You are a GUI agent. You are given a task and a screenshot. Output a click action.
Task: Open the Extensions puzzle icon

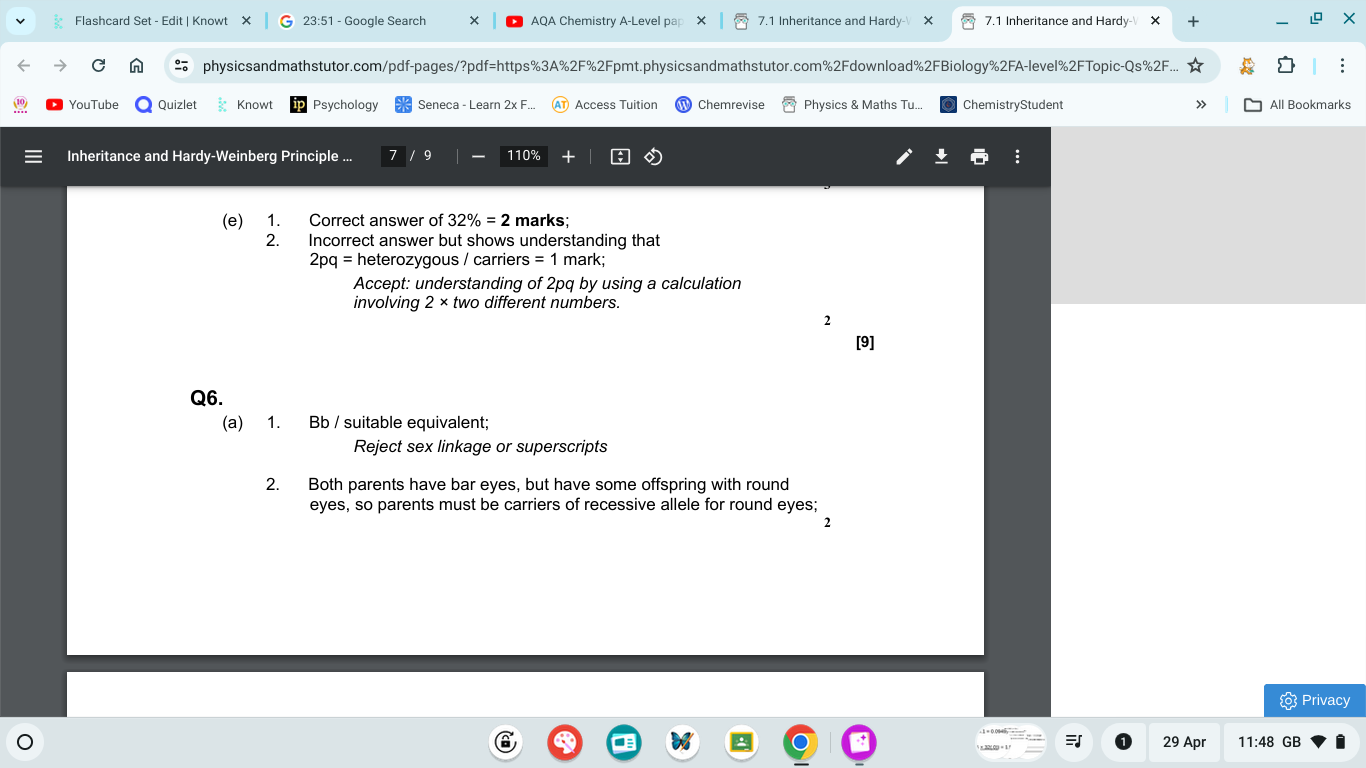[x=1286, y=66]
